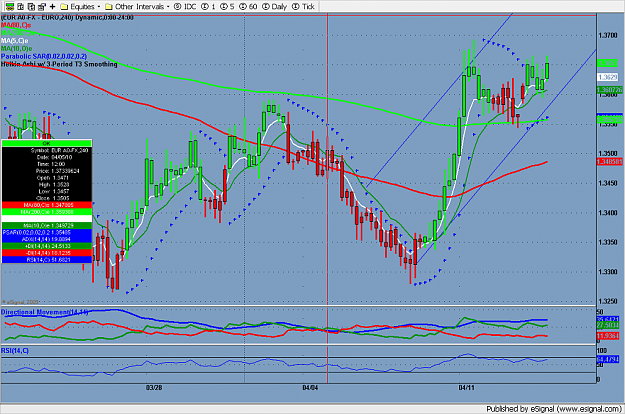Click the white 1.3629 price marker on the axis

point(608,77)
